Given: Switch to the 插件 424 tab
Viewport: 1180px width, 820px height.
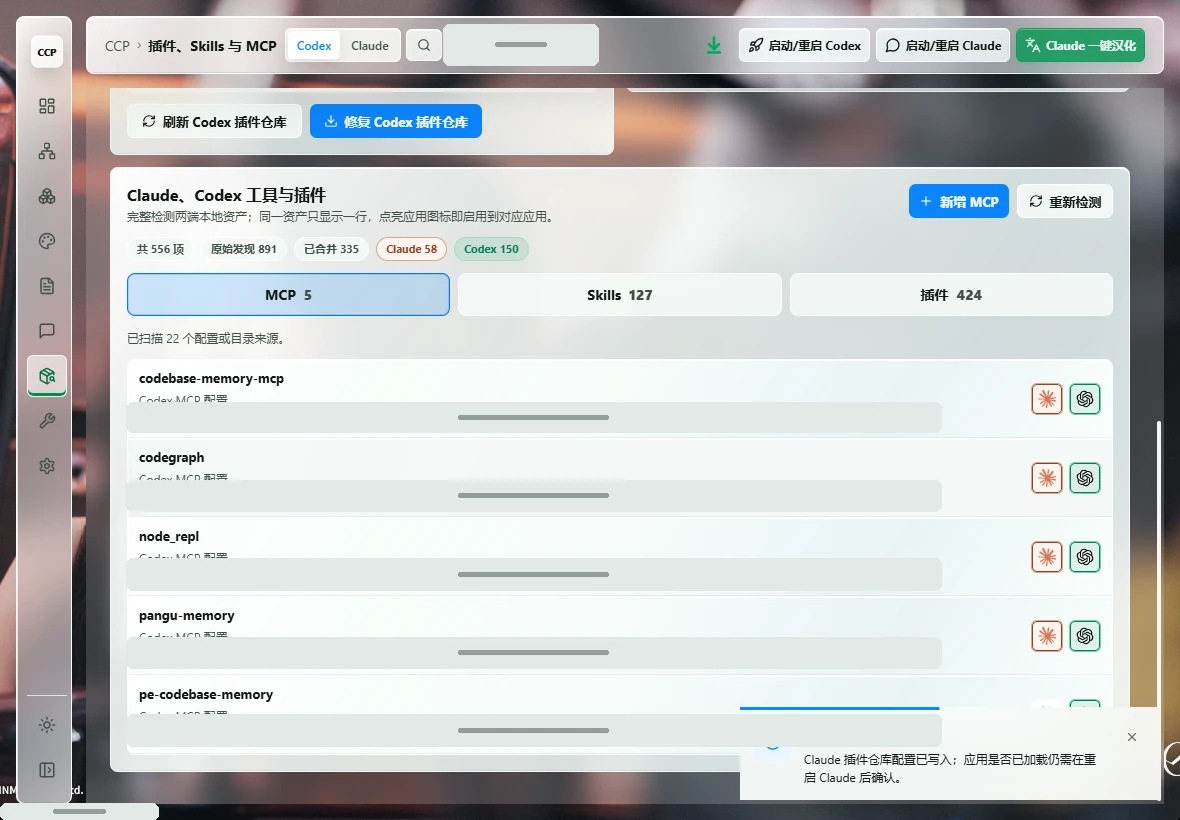Looking at the screenshot, I should (950, 295).
